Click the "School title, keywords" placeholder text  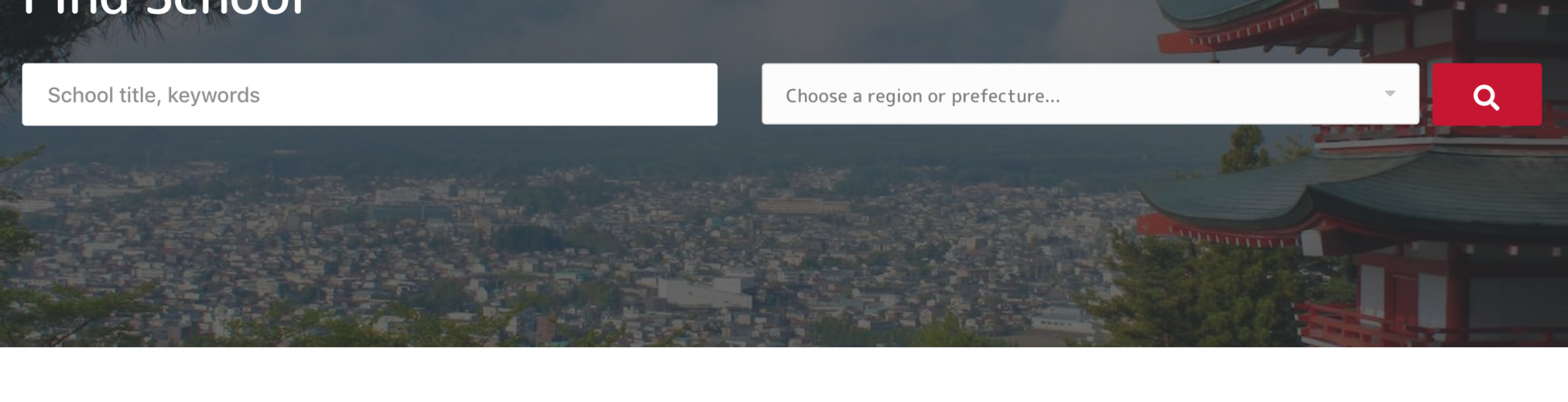point(154,96)
